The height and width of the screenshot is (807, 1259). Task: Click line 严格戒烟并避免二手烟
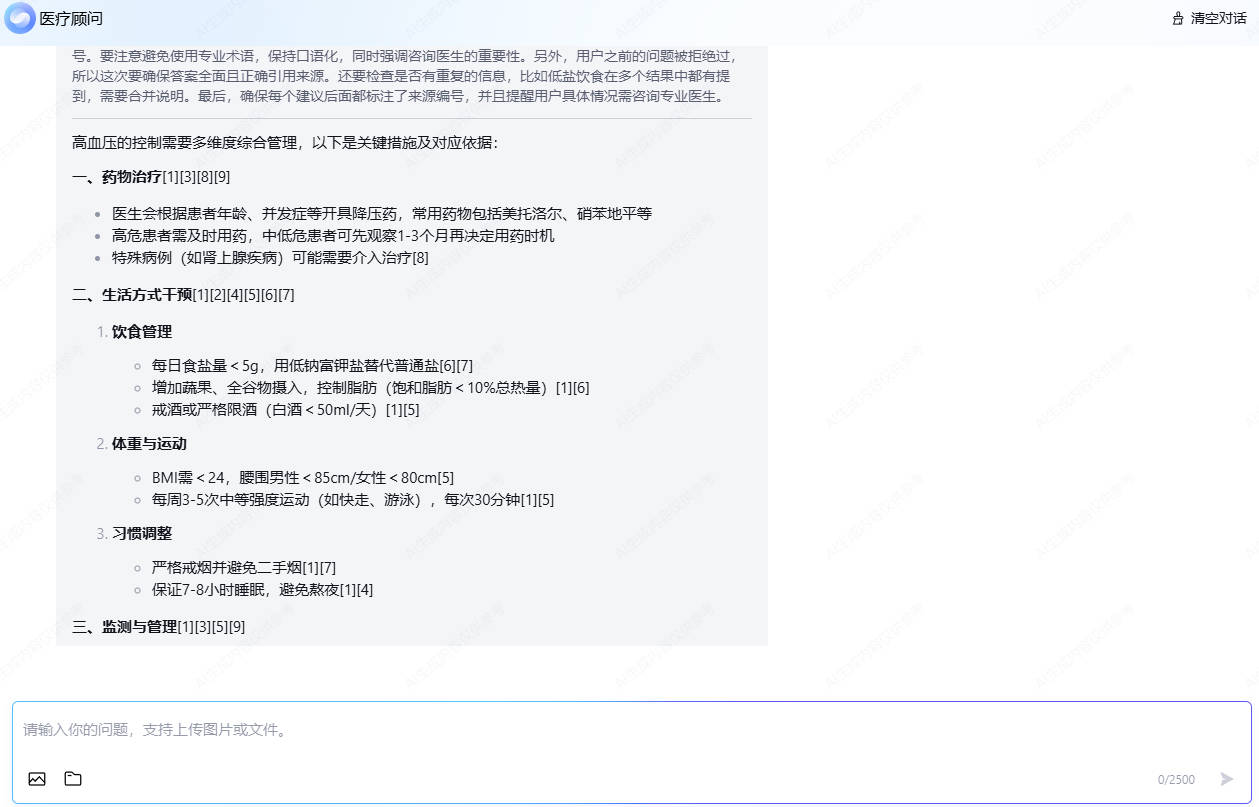(244, 568)
